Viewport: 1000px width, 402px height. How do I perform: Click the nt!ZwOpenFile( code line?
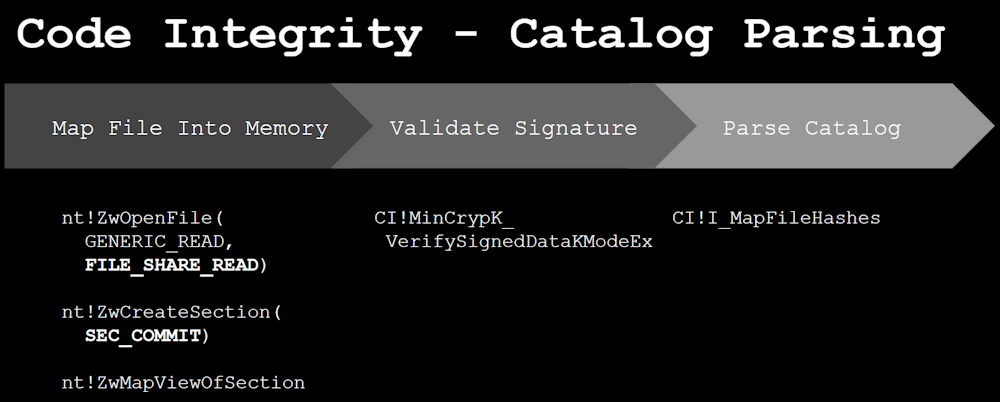pyautogui.click(x=146, y=217)
